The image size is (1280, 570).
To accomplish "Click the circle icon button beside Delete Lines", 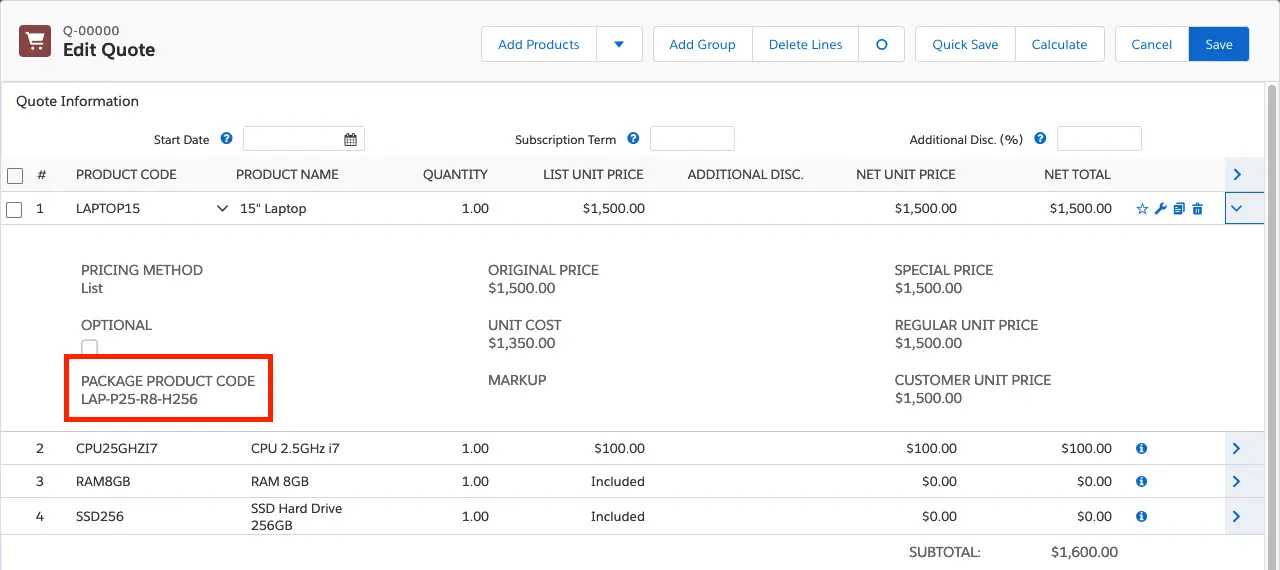I will [x=881, y=44].
